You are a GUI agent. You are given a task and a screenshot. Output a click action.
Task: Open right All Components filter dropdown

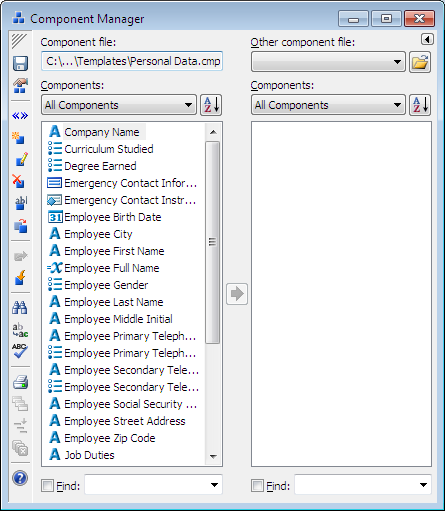328,105
